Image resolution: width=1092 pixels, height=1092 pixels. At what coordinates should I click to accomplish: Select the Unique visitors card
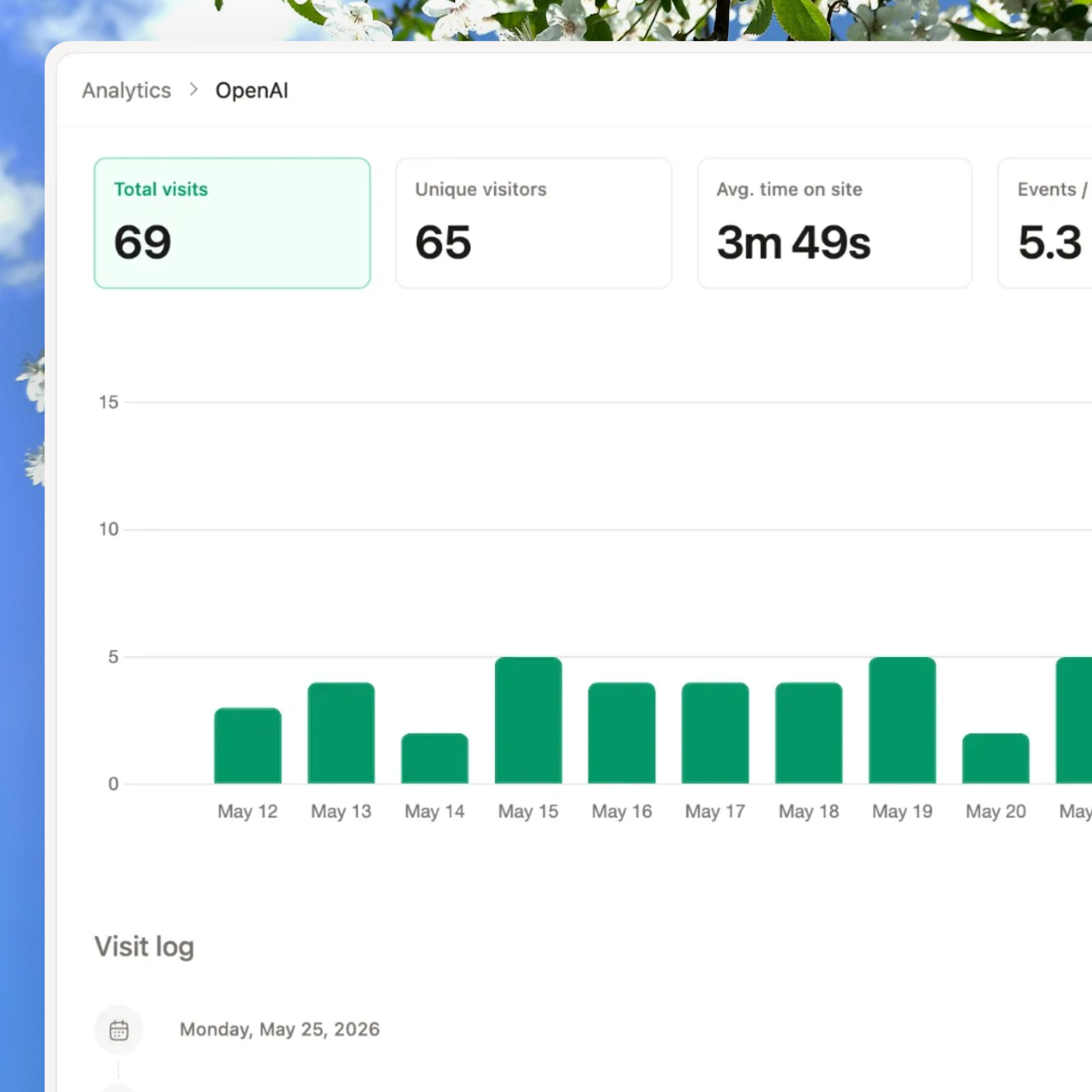(x=533, y=223)
